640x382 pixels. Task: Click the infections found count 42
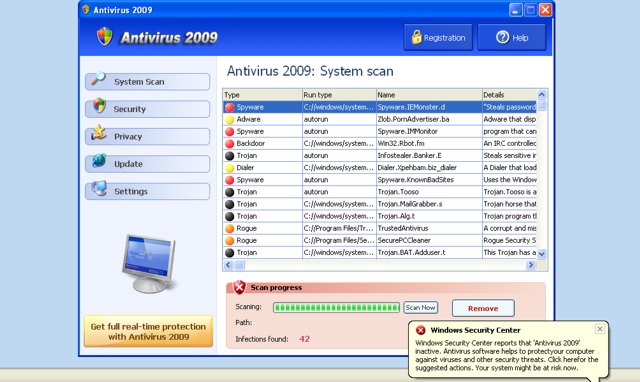pos(304,339)
